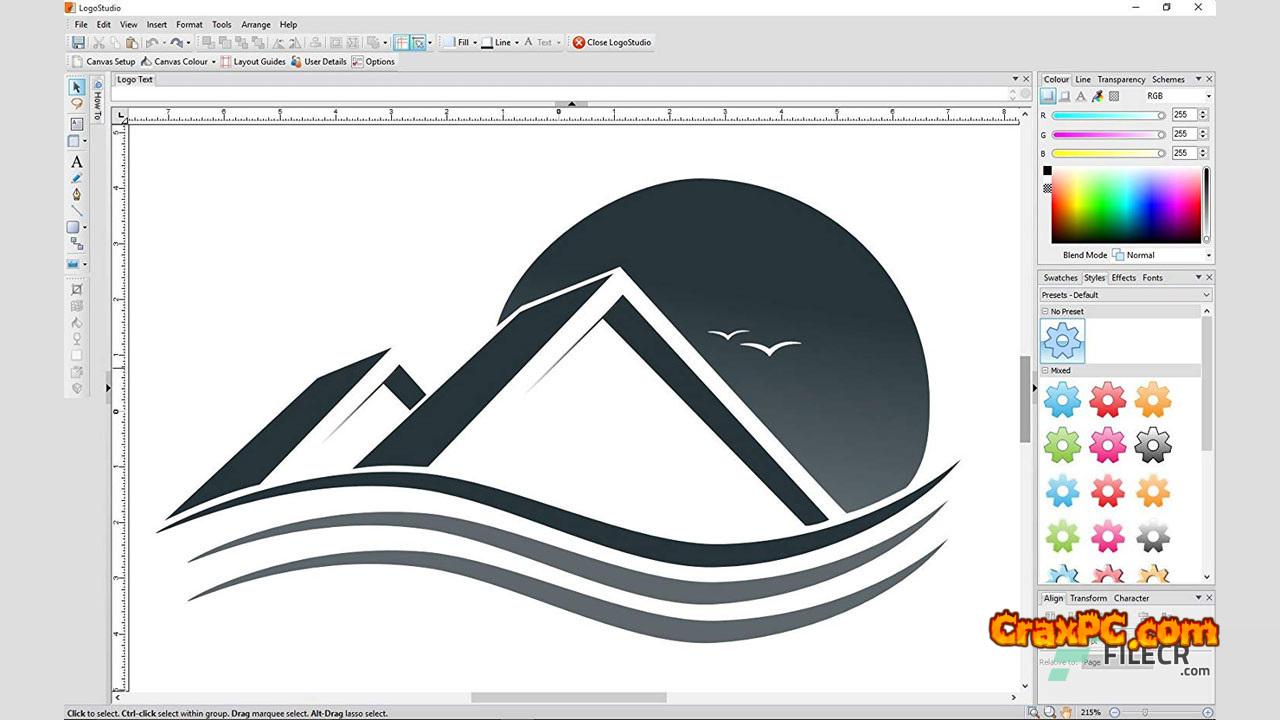Image resolution: width=1280 pixels, height=720 pixels.
Task: Click the Undo arrow icon
Action: pyautogui.click(x=152, y=42)
